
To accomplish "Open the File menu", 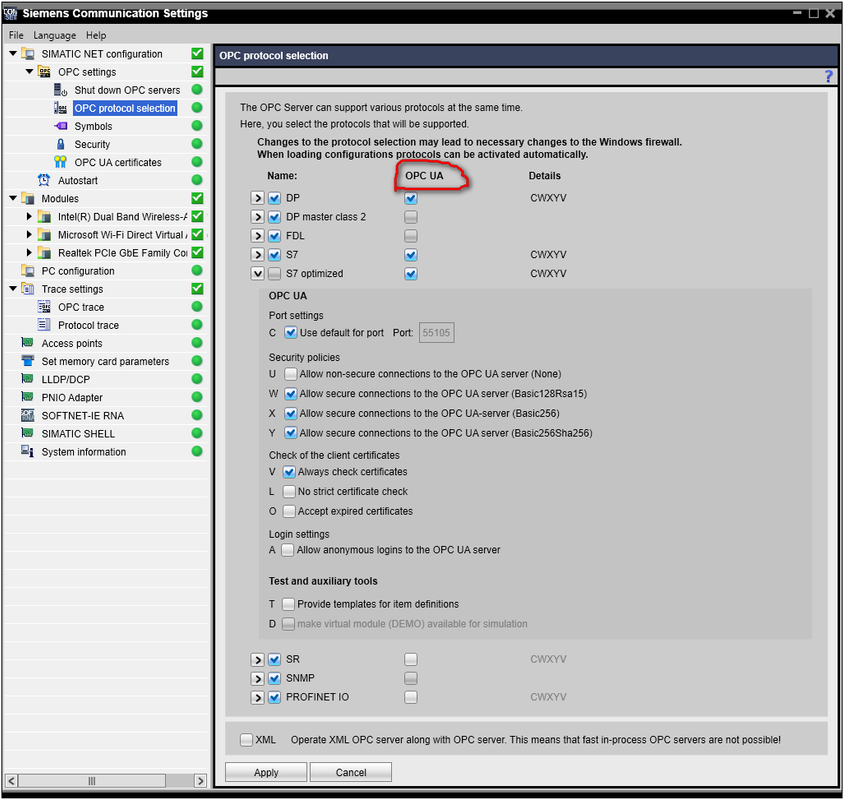I will tap(16, 35).
